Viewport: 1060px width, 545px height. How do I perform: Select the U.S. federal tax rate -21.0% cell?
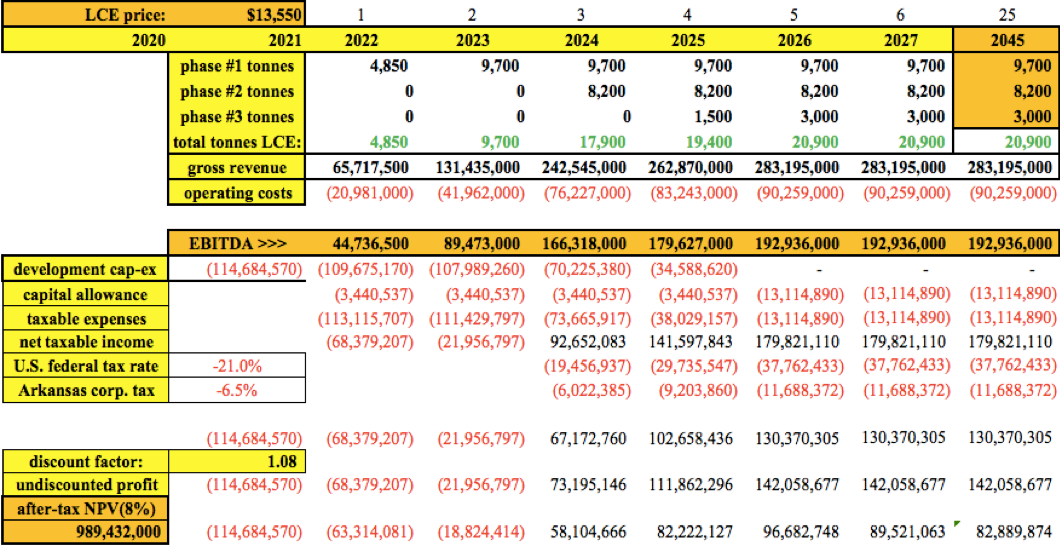[239, 364]
